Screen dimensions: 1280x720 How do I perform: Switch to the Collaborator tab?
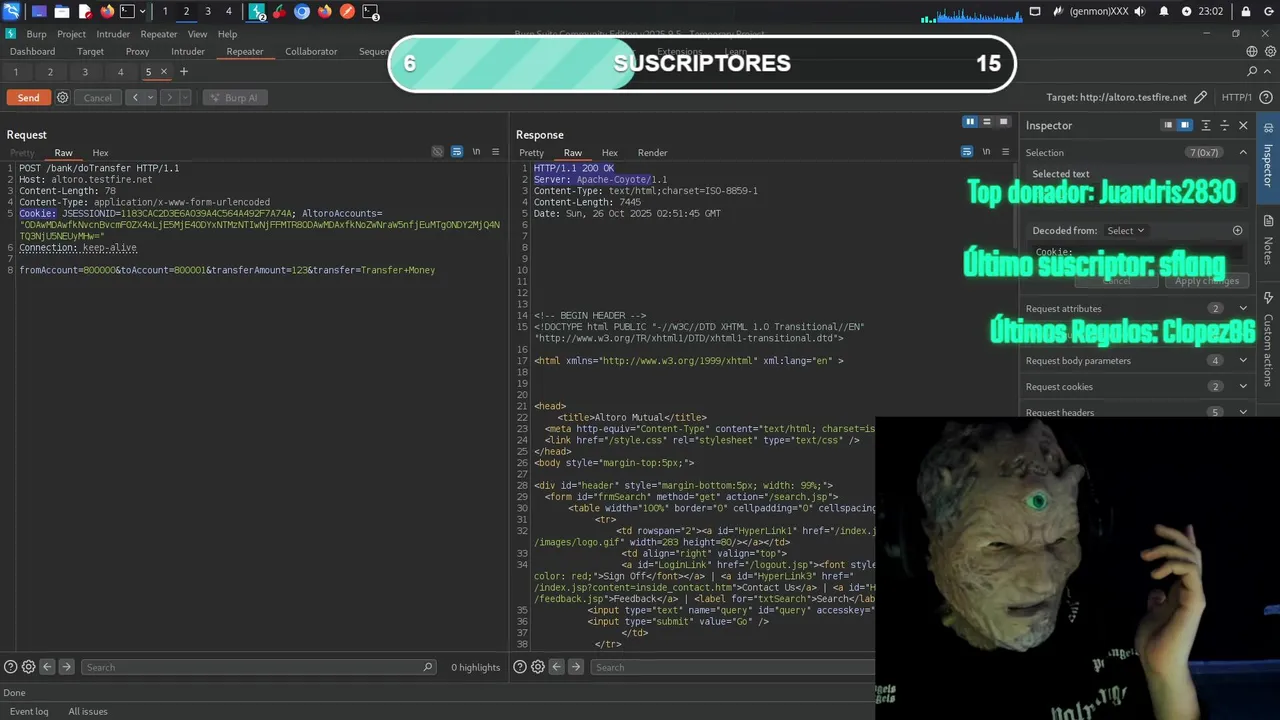[x=311, y=52]
